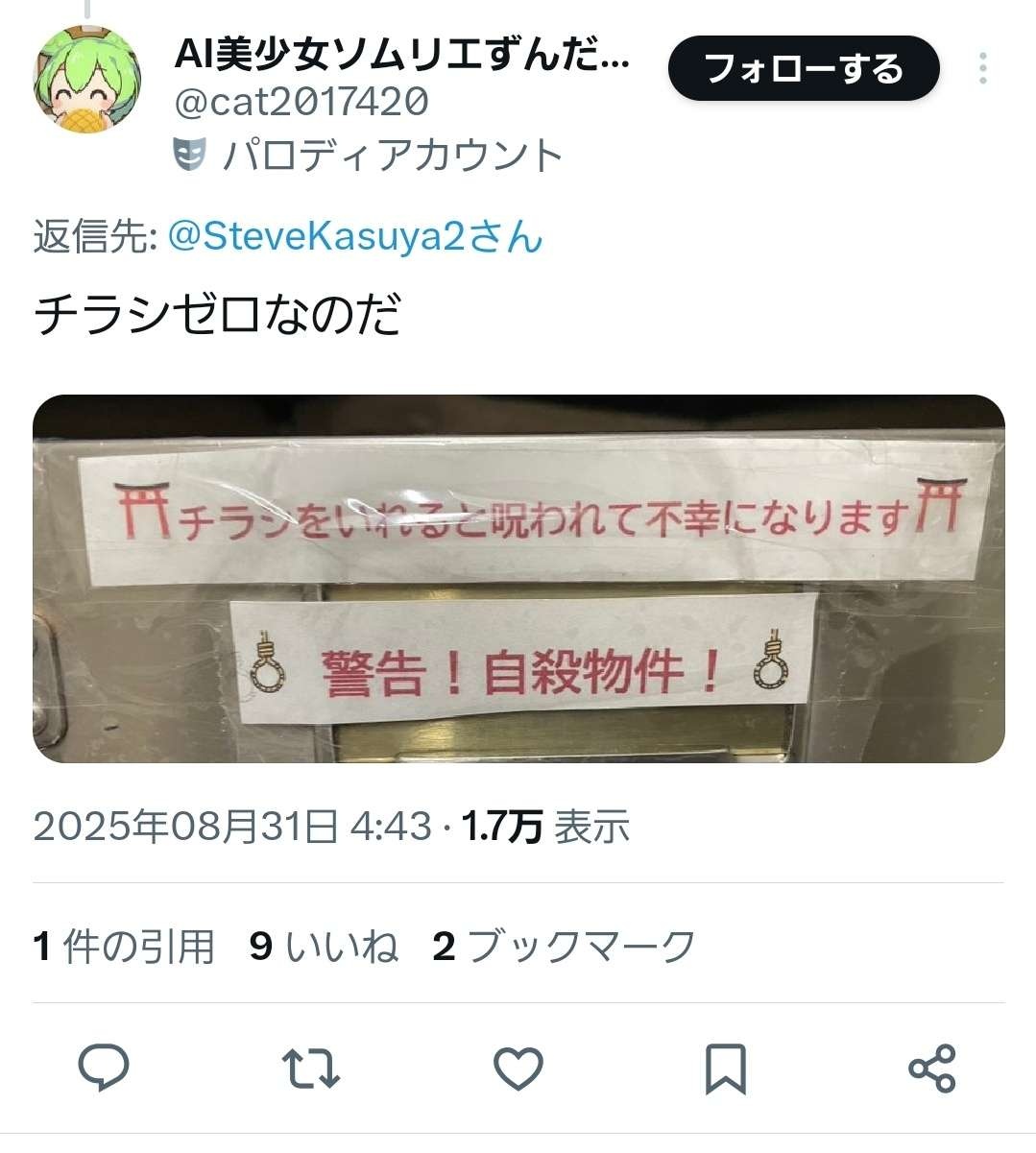Viewport: 1036px width, 1153px height.
Task: Open the attached mailbox warning photo
Action: pos(518,579)
